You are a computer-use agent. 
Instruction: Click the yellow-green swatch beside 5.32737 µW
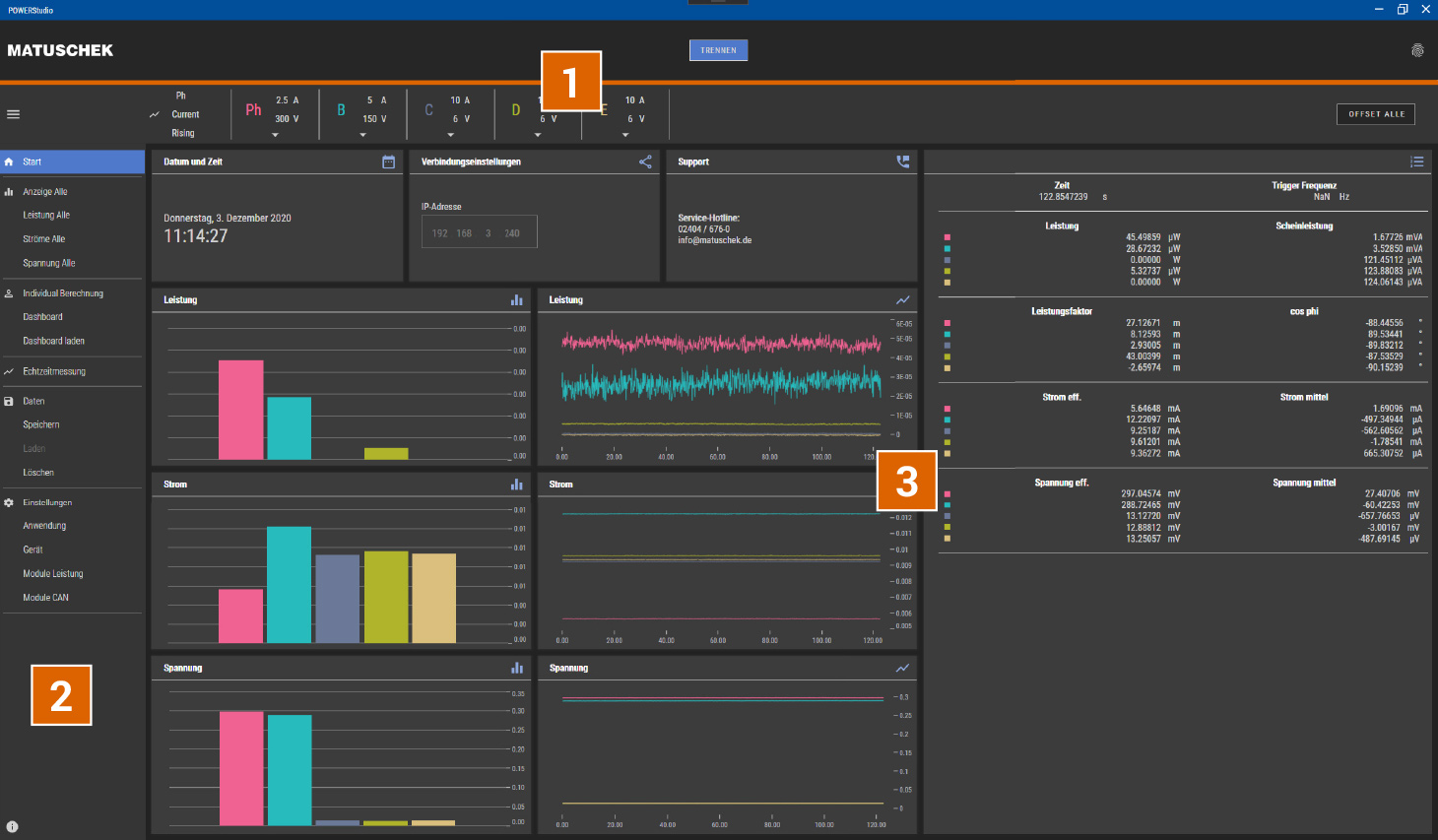tap(948, 271)
